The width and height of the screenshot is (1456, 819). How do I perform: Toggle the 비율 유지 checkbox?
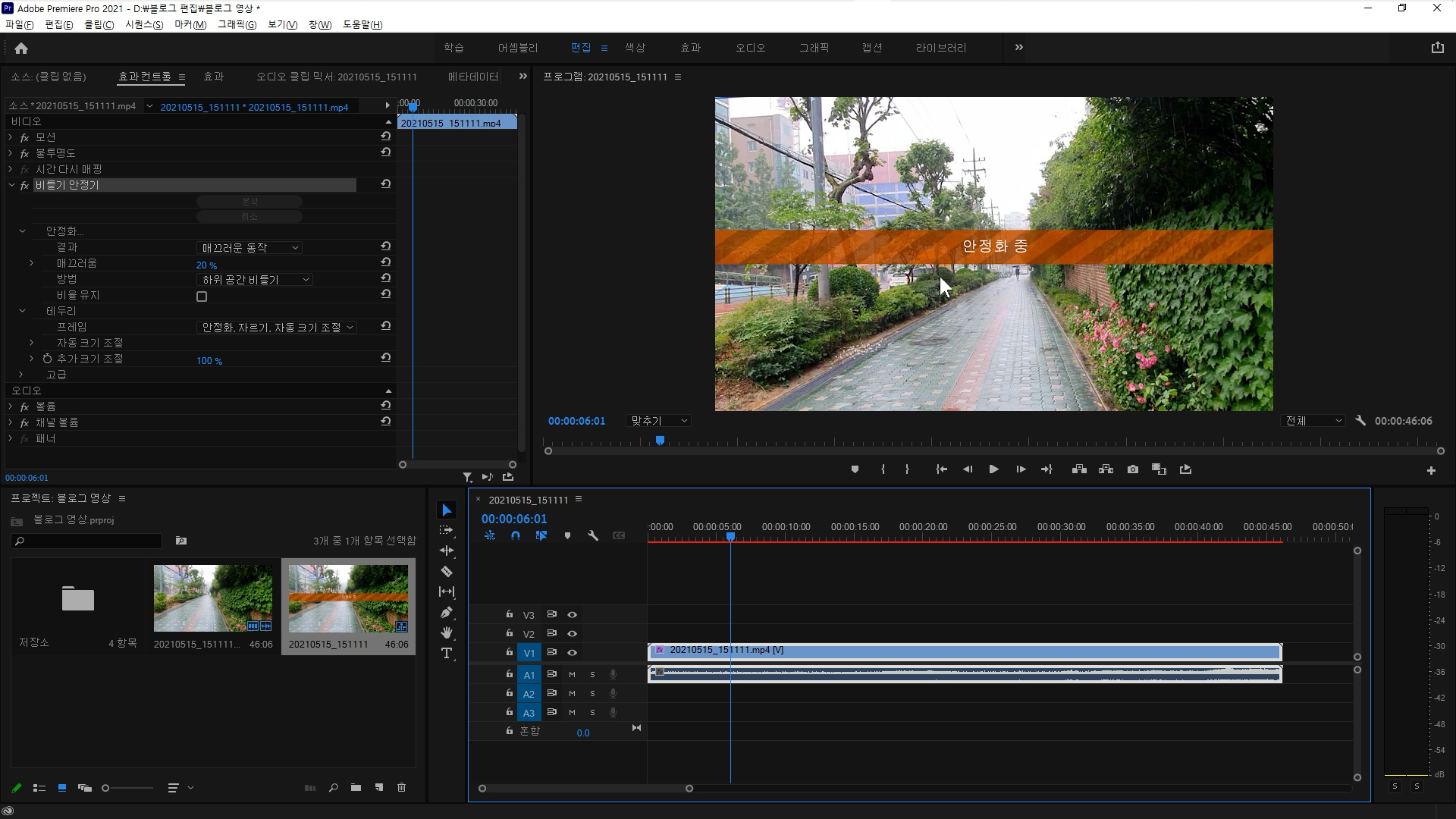202,297
